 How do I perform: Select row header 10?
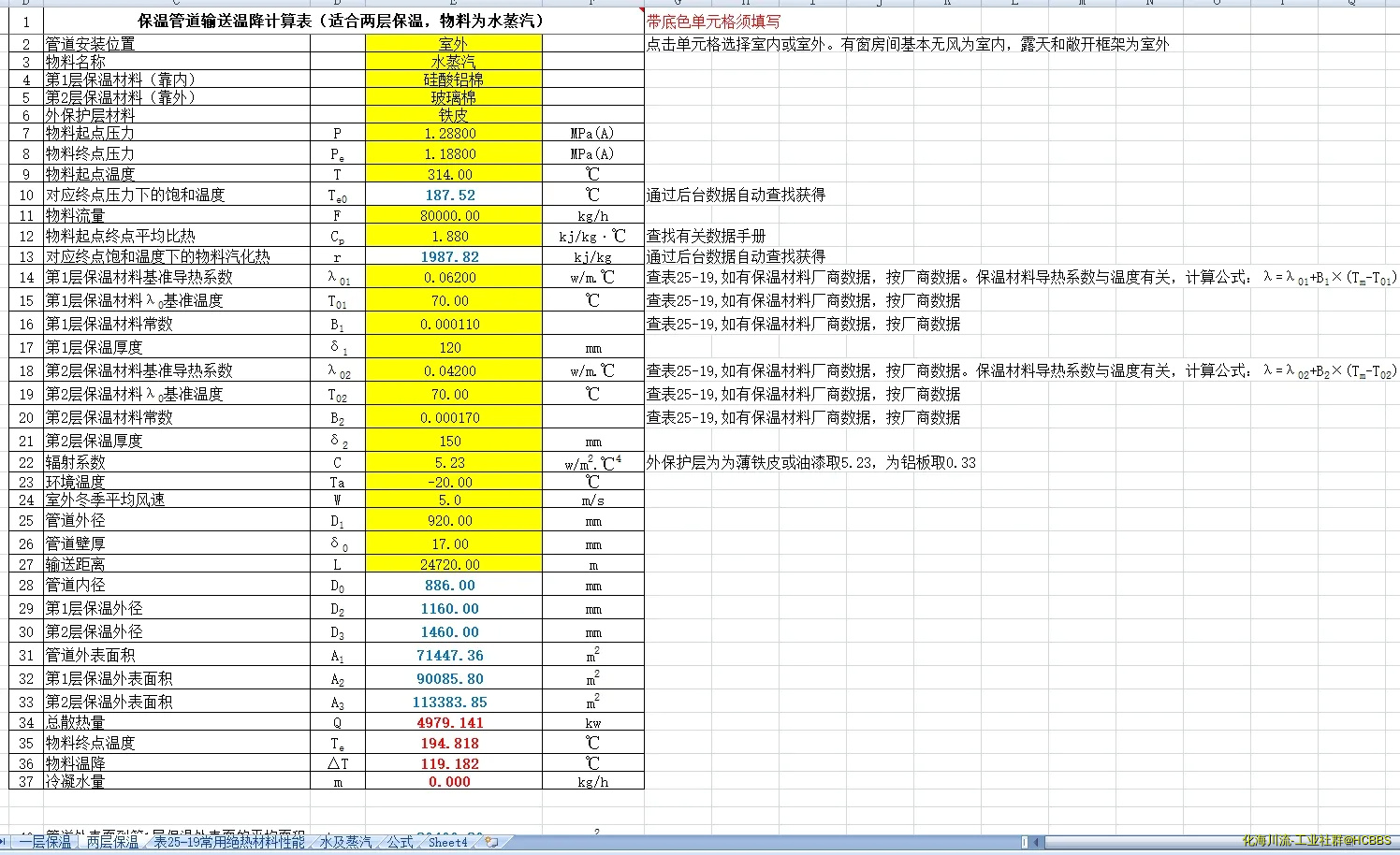[x=26, y=195]
